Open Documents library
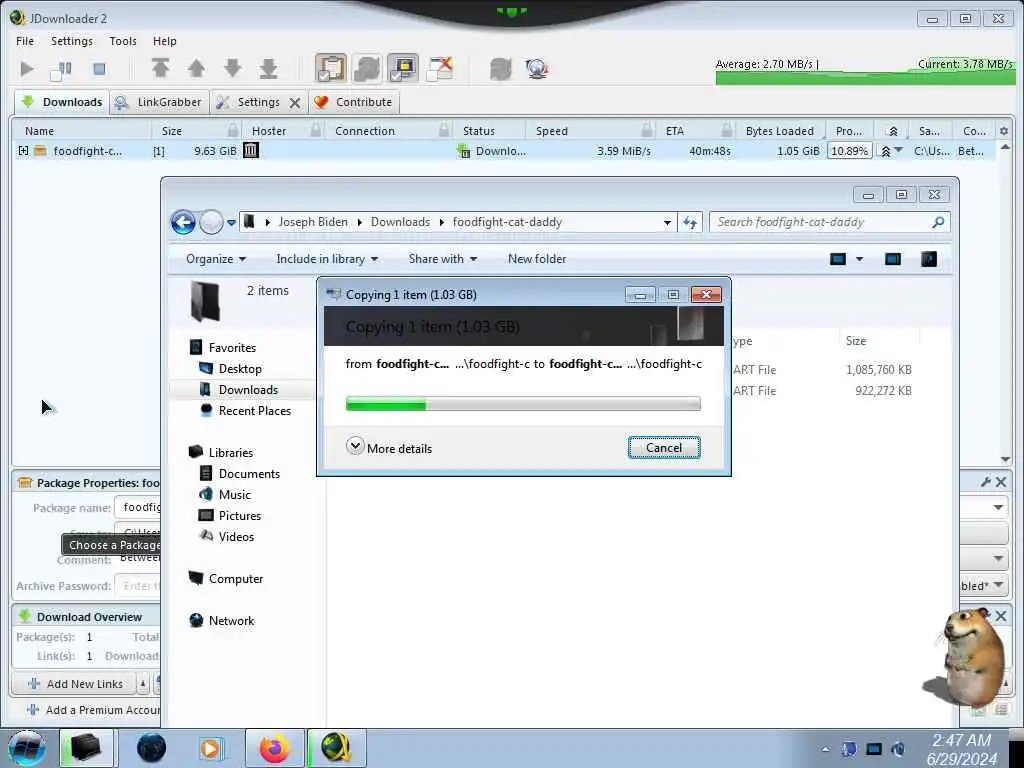This screenshot has height=768, width=1024. pos(249,473)
